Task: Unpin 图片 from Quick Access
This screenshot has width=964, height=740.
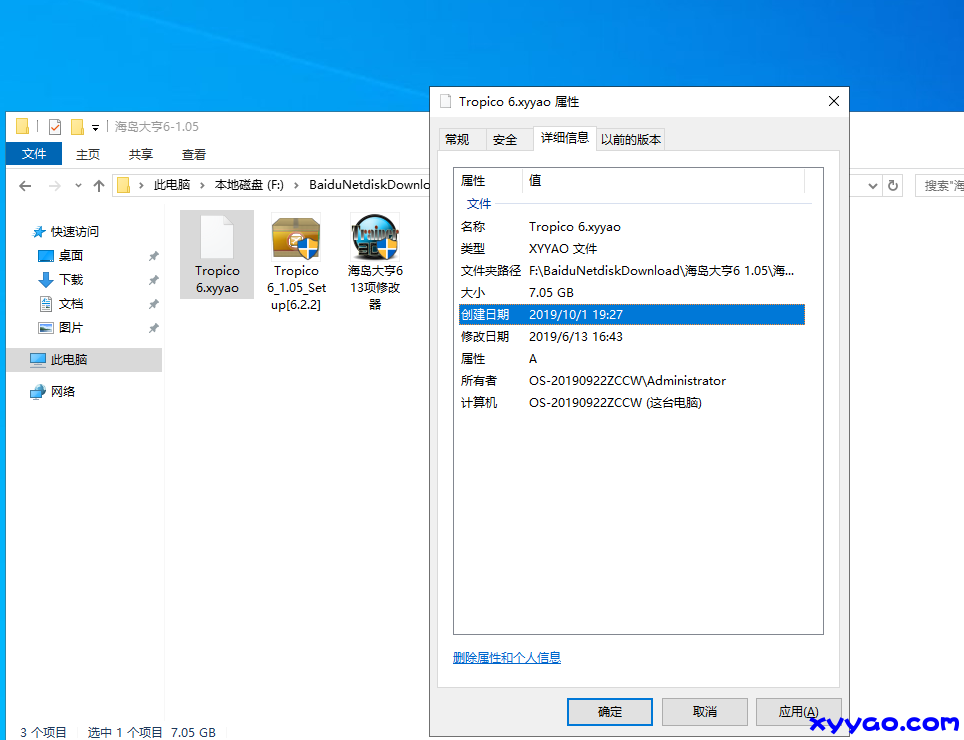Action: tap(153, 327)
